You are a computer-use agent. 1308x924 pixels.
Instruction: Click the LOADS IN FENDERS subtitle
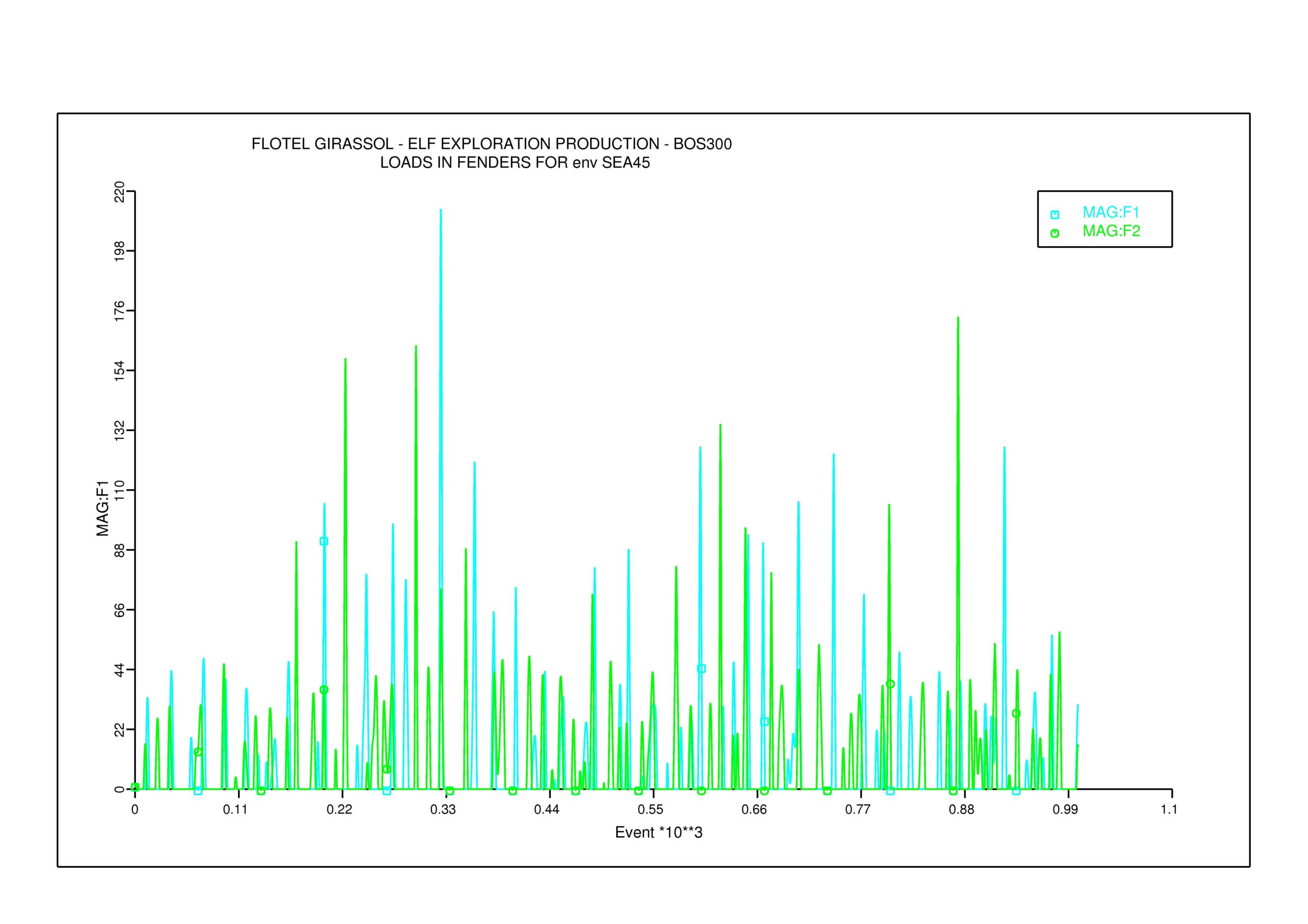(515, 163)
